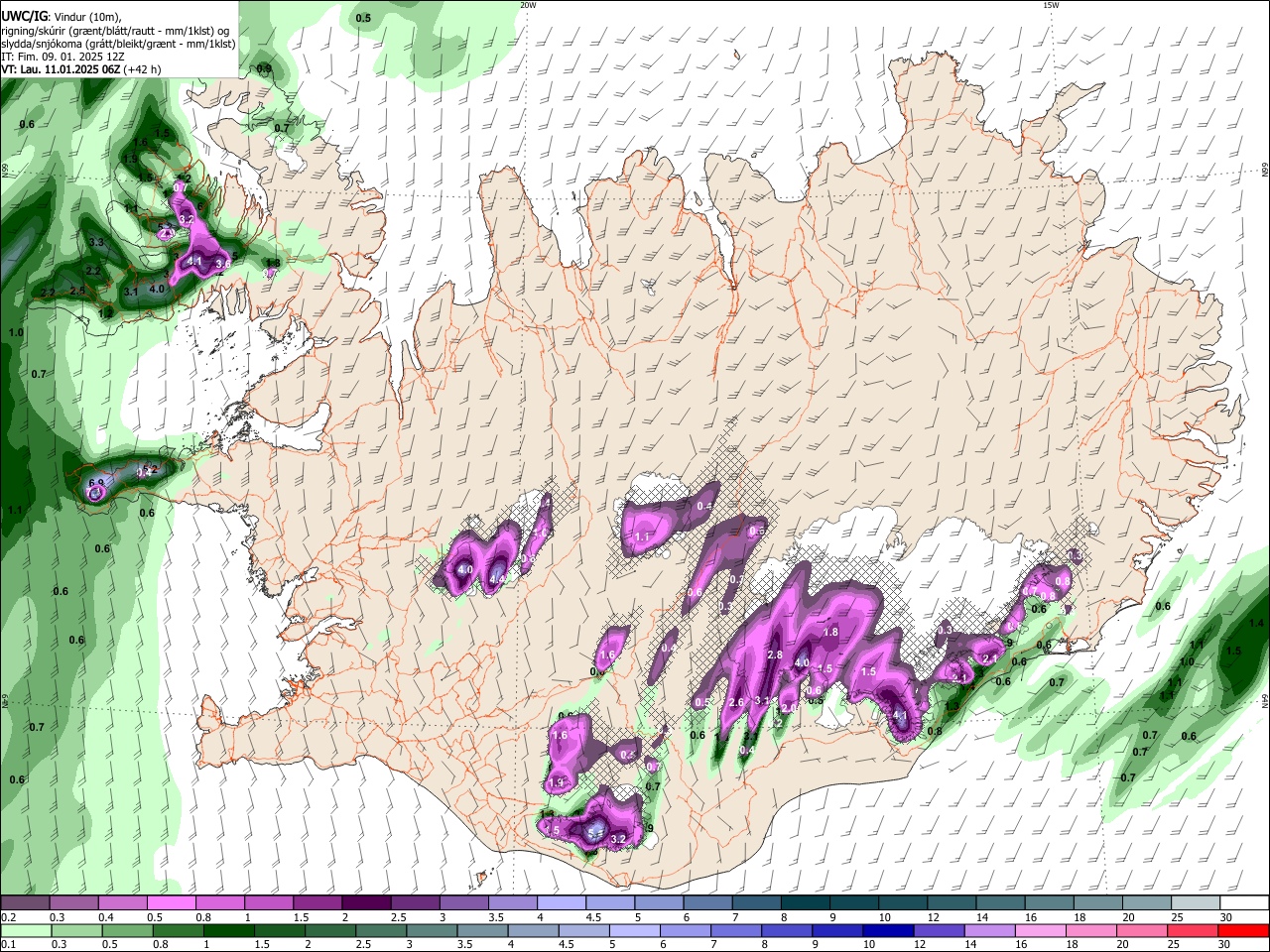Click the 3.3 value on the map

[96, 242]
